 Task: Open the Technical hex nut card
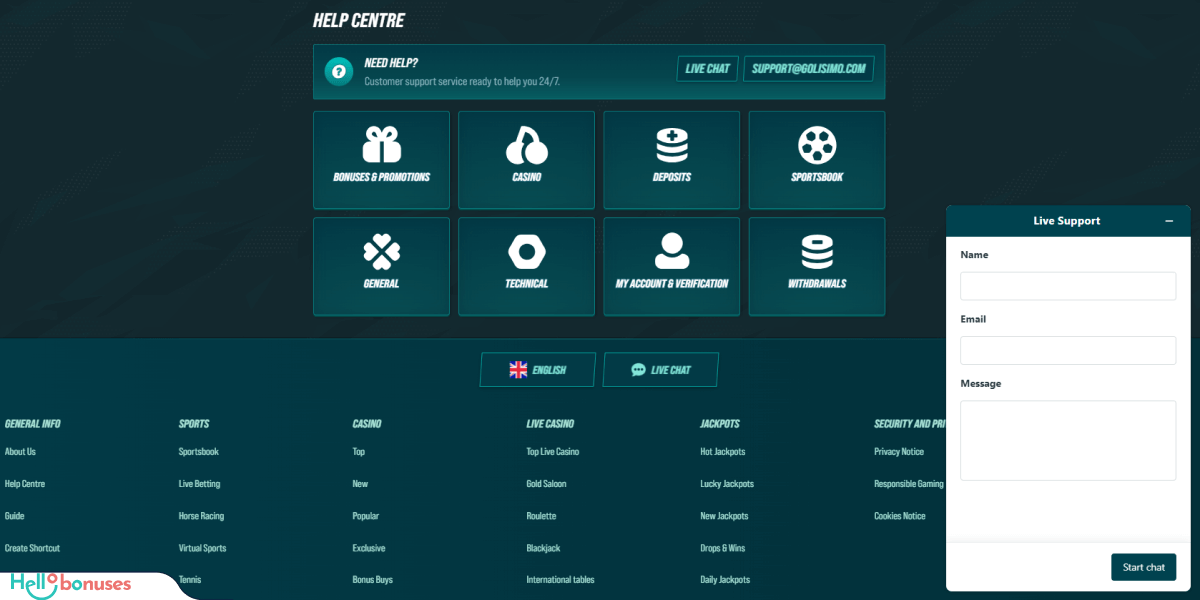[526, 266]
